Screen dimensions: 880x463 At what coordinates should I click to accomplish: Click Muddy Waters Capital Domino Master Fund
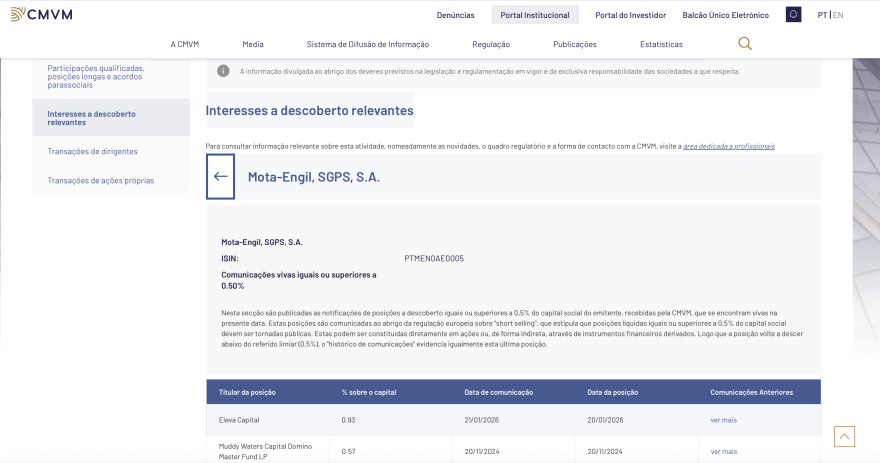pos(265,452)
